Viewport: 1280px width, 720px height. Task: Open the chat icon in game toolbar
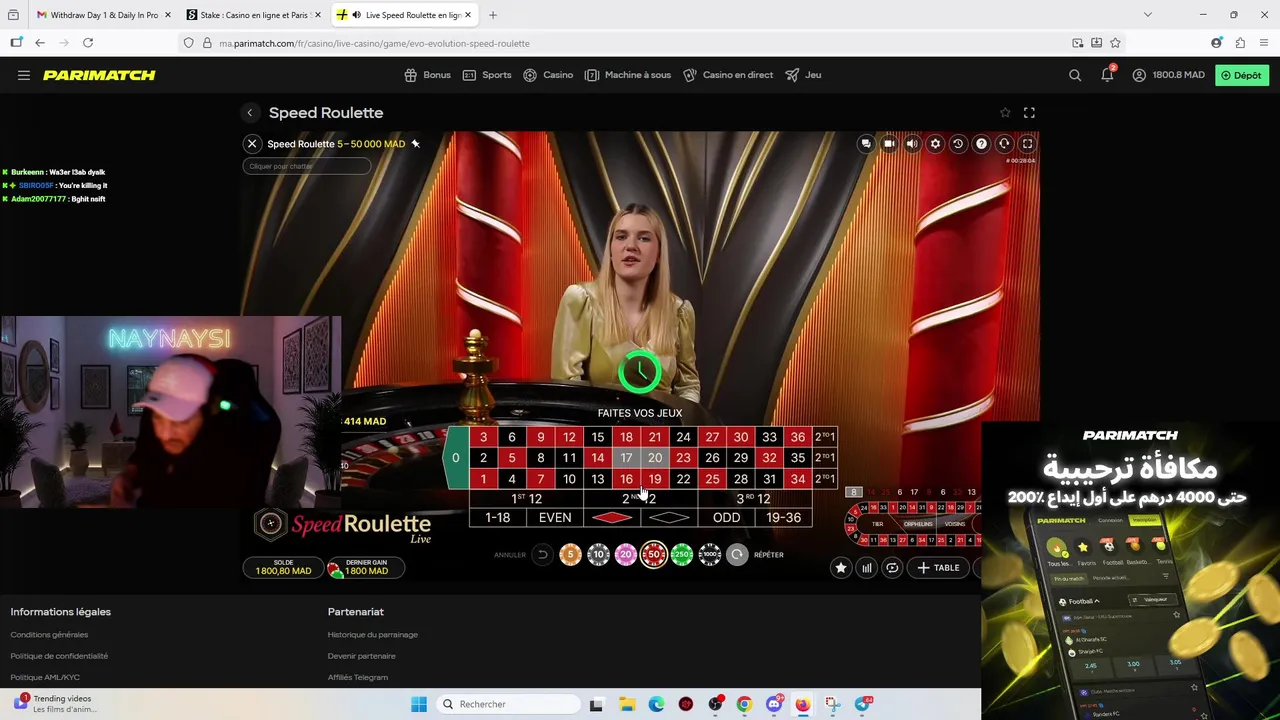pos(866,144)
